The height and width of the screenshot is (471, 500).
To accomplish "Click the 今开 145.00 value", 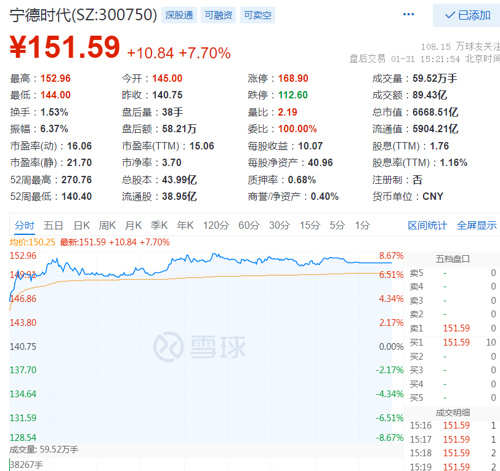I will 167,79.
